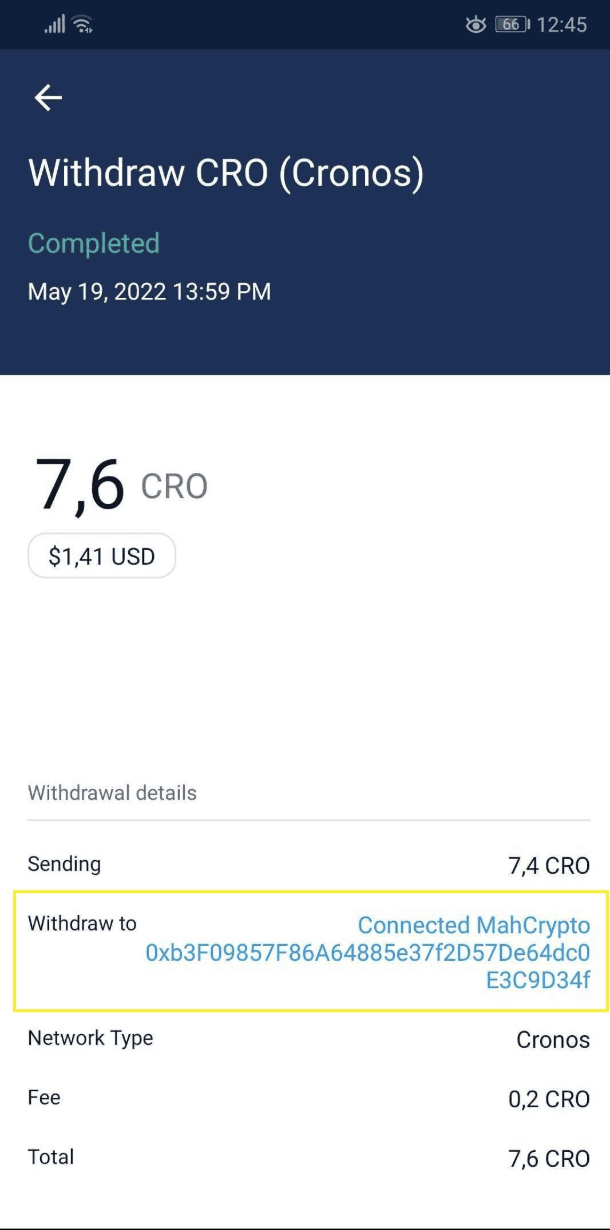Tap the 0xb3F09857 withdrawal address
The height and width of the screenshot is (1230, 610).
(x=368, y=953)
